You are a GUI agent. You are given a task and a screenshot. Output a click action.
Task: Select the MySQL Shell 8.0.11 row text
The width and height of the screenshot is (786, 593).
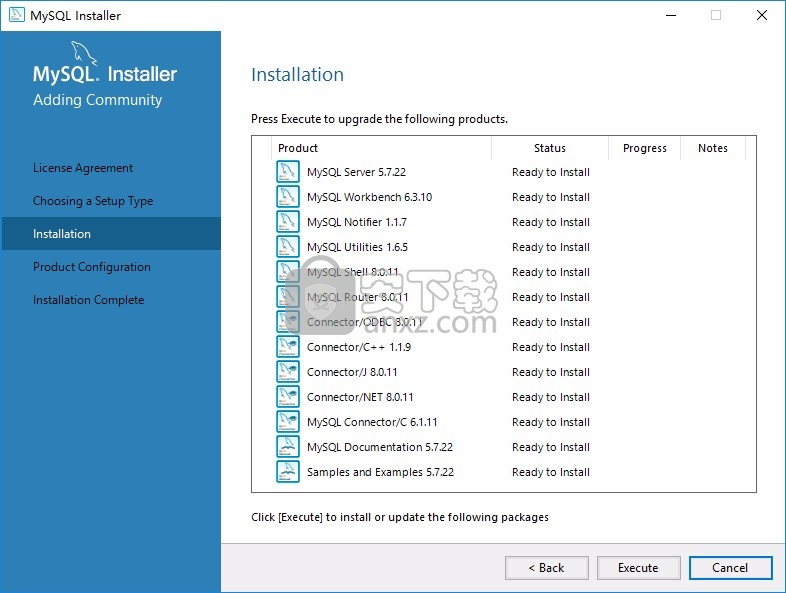click(x=353, y=272)
